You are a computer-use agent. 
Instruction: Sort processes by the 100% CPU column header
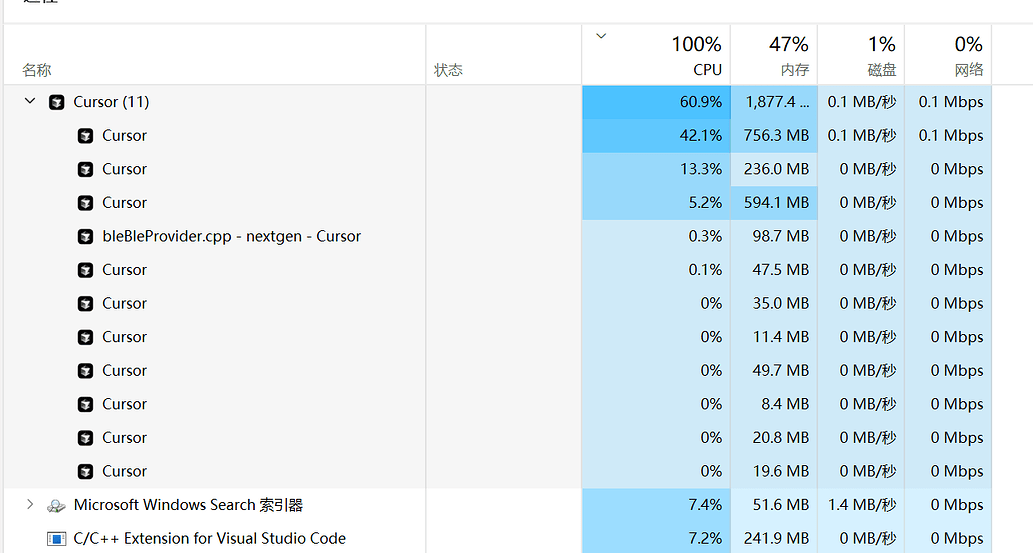click(x=656, y=55)
